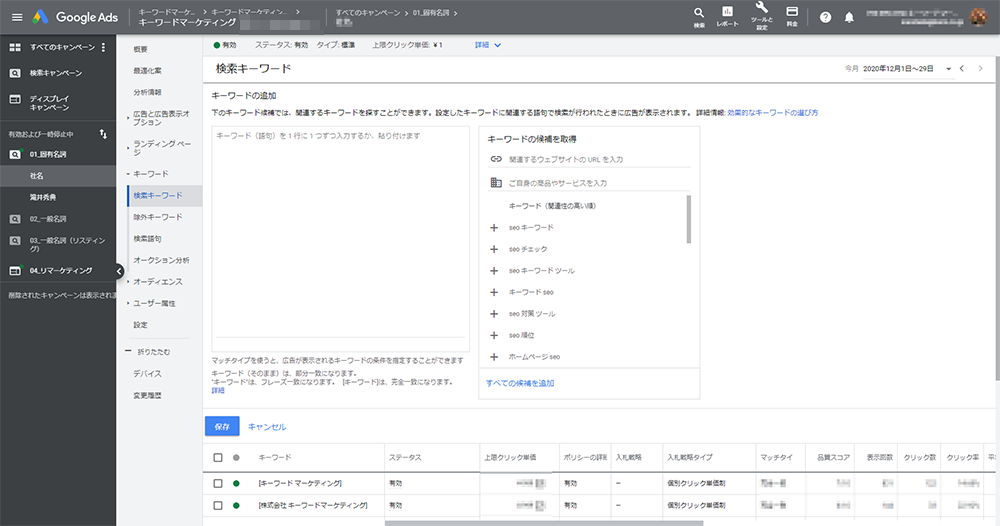Collapse menu with 折りたたむ

148,352
